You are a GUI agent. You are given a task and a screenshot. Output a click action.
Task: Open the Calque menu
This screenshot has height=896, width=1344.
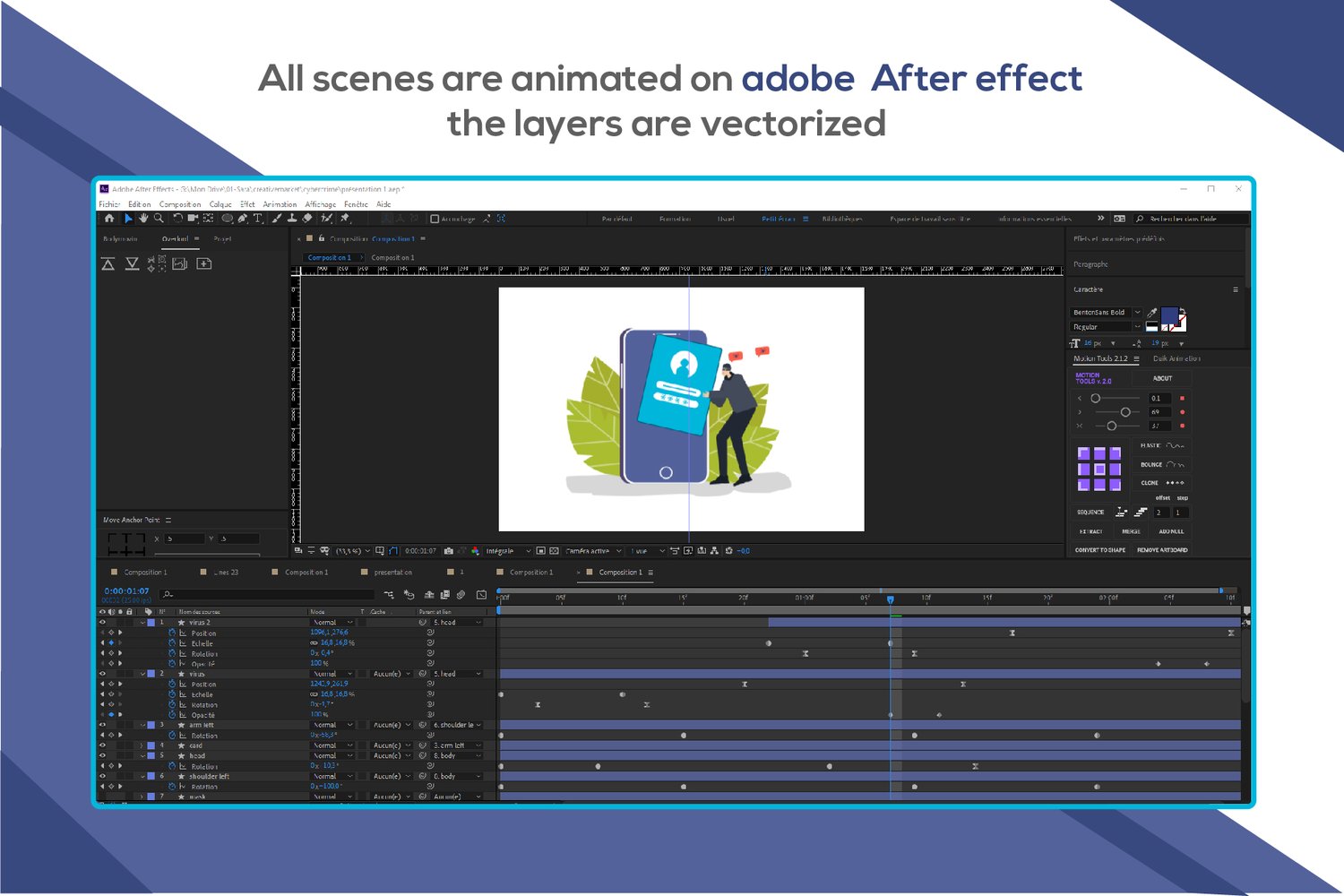220,204
